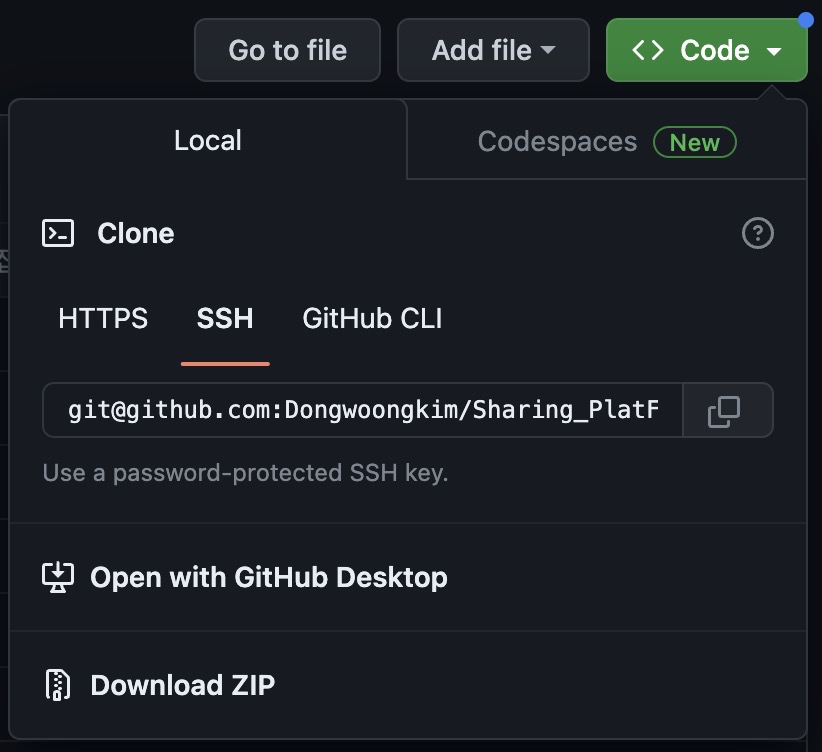This screenshot has height=752, width=822.
Task: Click the ZIP archive file icon
Action: click(x=58, y=685)
